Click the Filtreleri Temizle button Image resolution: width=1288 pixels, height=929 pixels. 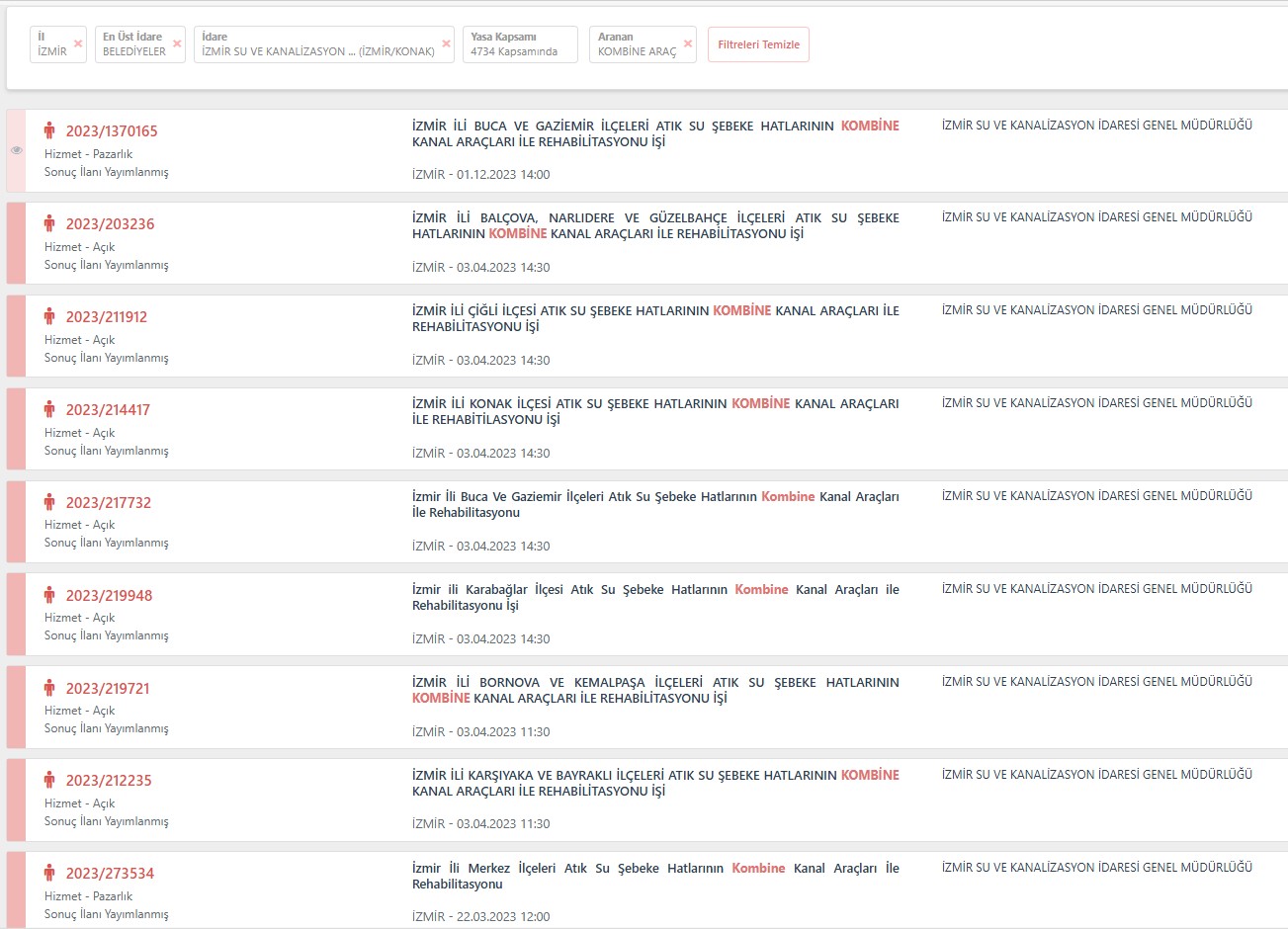point(758,44)
